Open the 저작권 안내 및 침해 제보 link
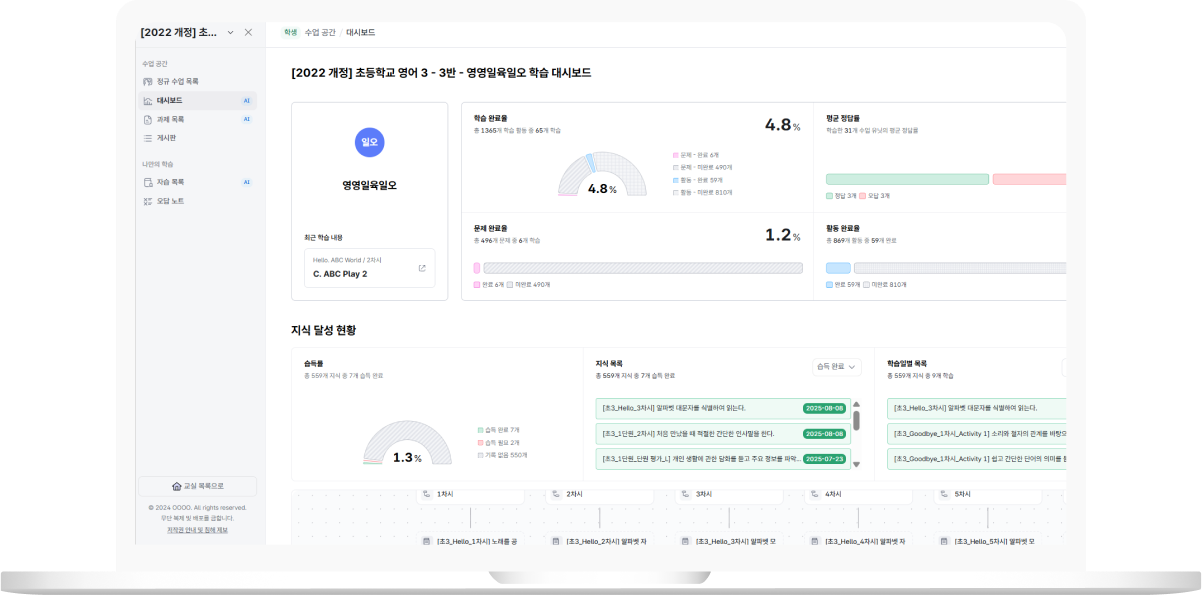Viewport: 1202px width, 595px height. pos(197,530)
